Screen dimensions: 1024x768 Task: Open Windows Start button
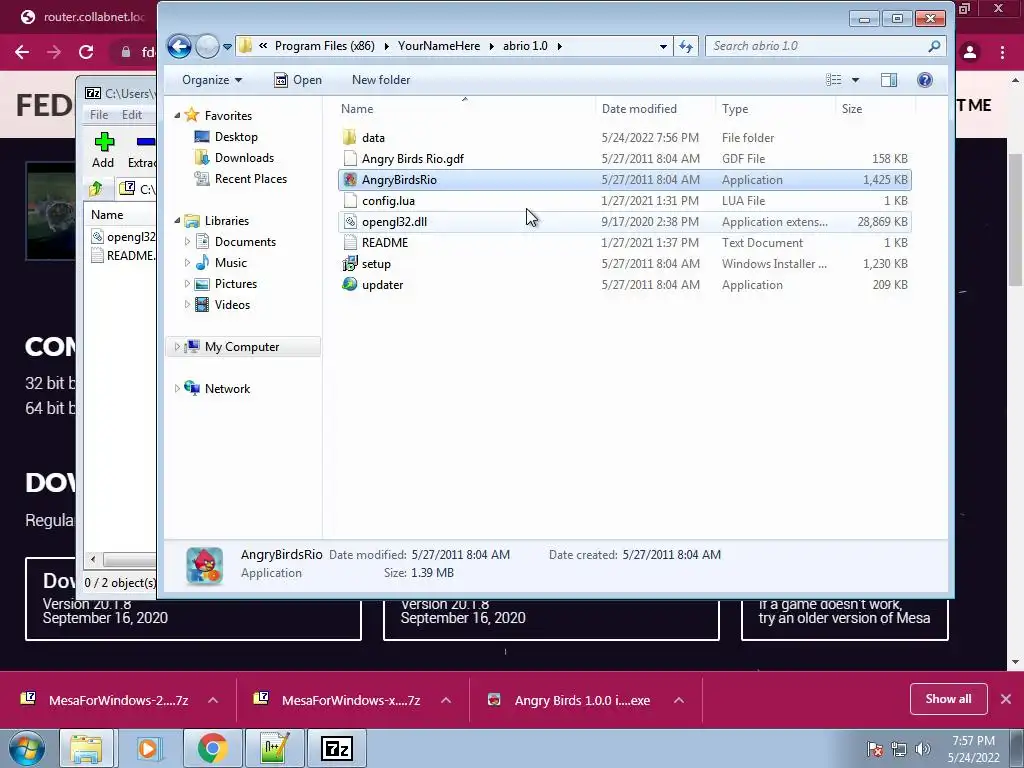pos(27,748)
